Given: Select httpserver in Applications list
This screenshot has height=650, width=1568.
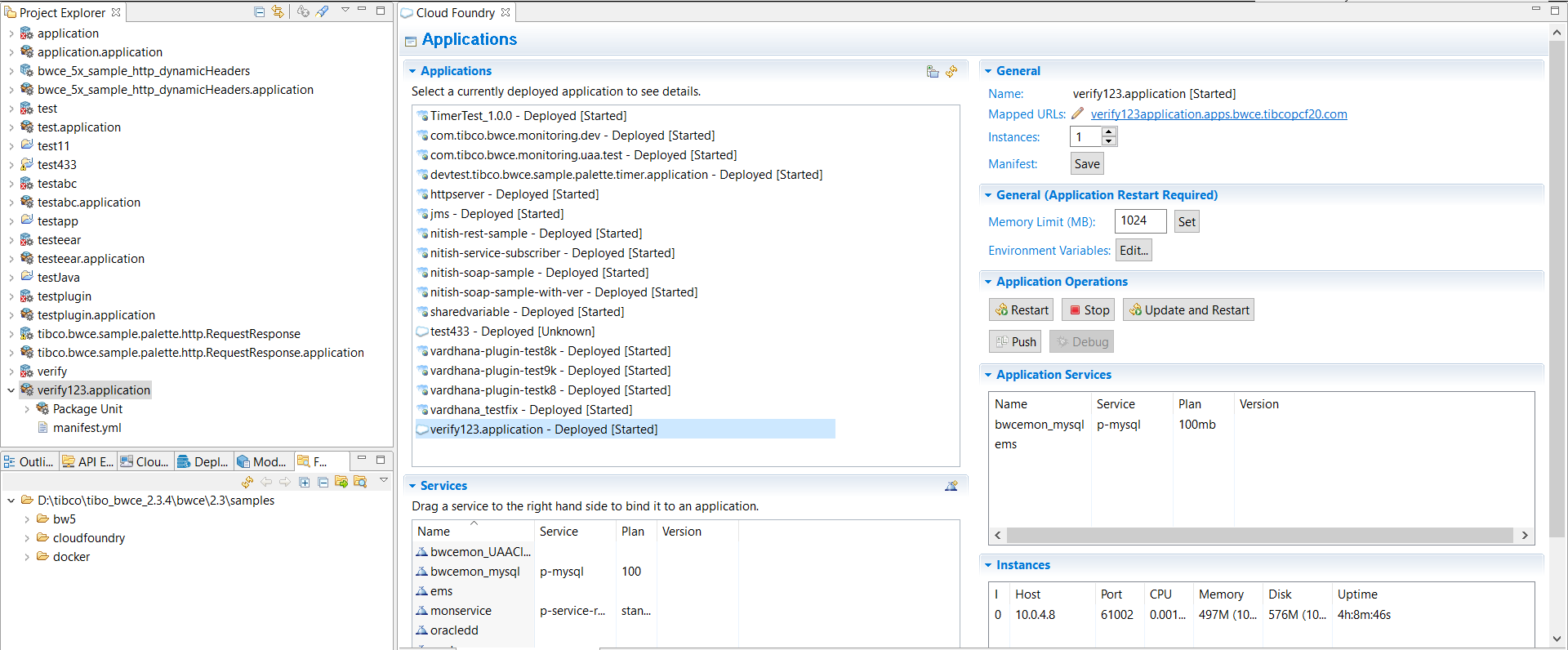Looking at the screenshot, I should tap(514, 194).
